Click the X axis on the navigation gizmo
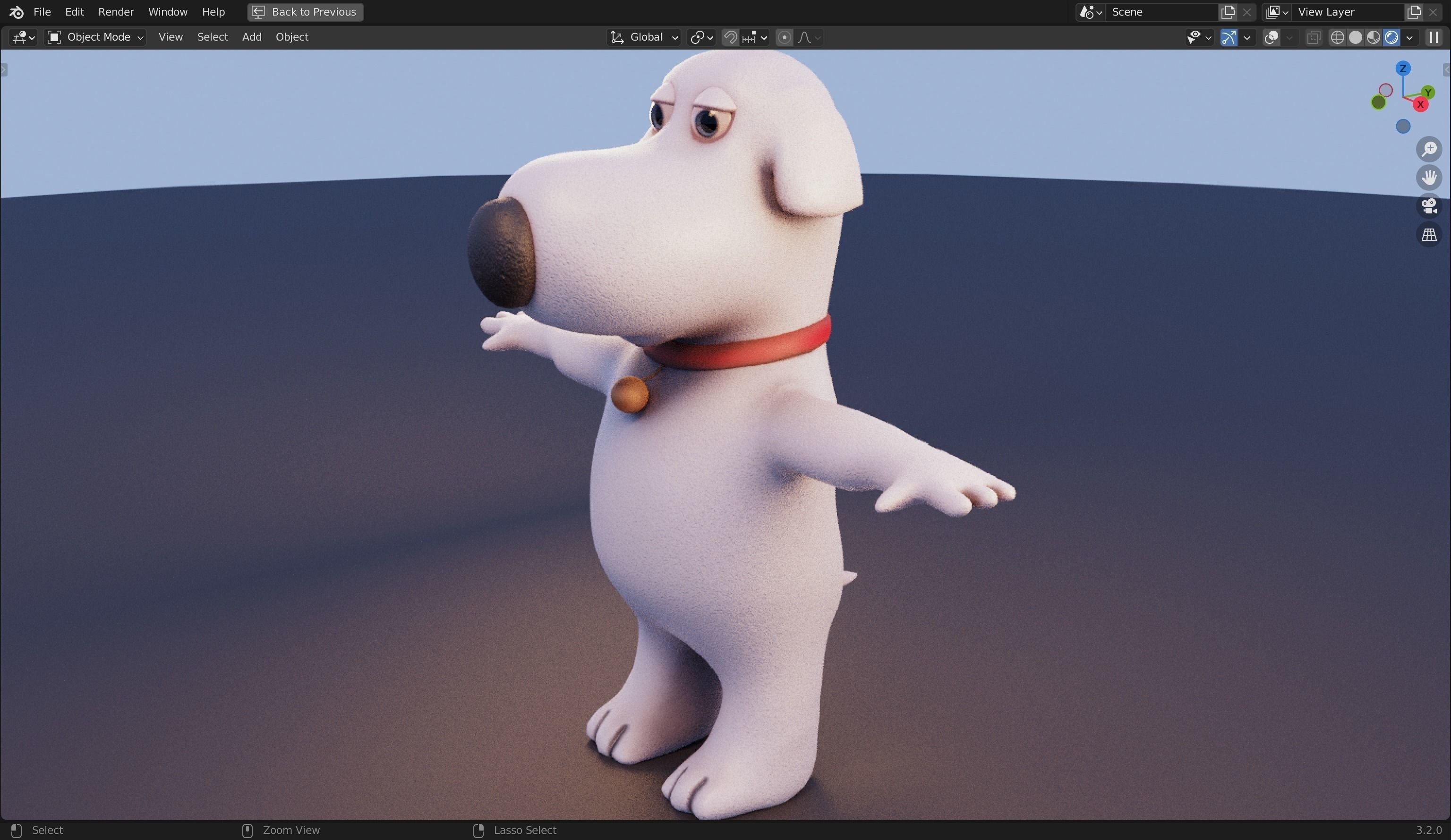 click(1420, 105)
